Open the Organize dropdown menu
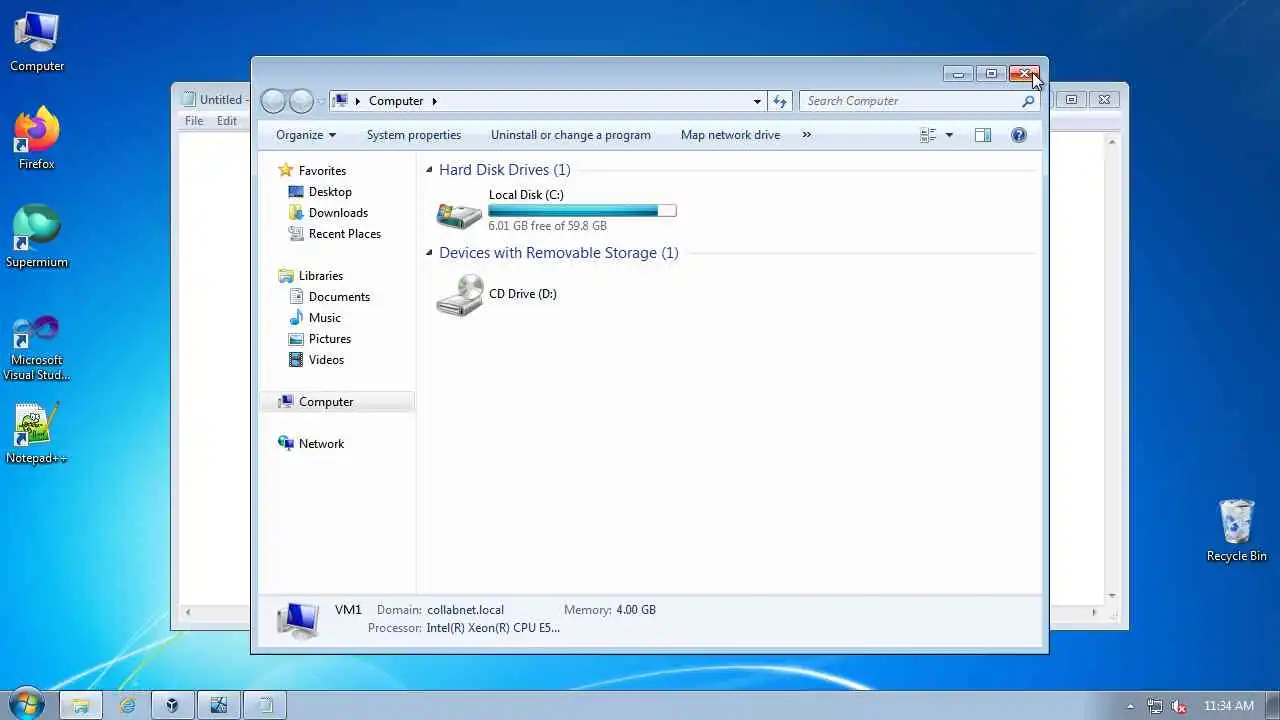The width and height of the screenshot is (1280, 720). [306, 135]
